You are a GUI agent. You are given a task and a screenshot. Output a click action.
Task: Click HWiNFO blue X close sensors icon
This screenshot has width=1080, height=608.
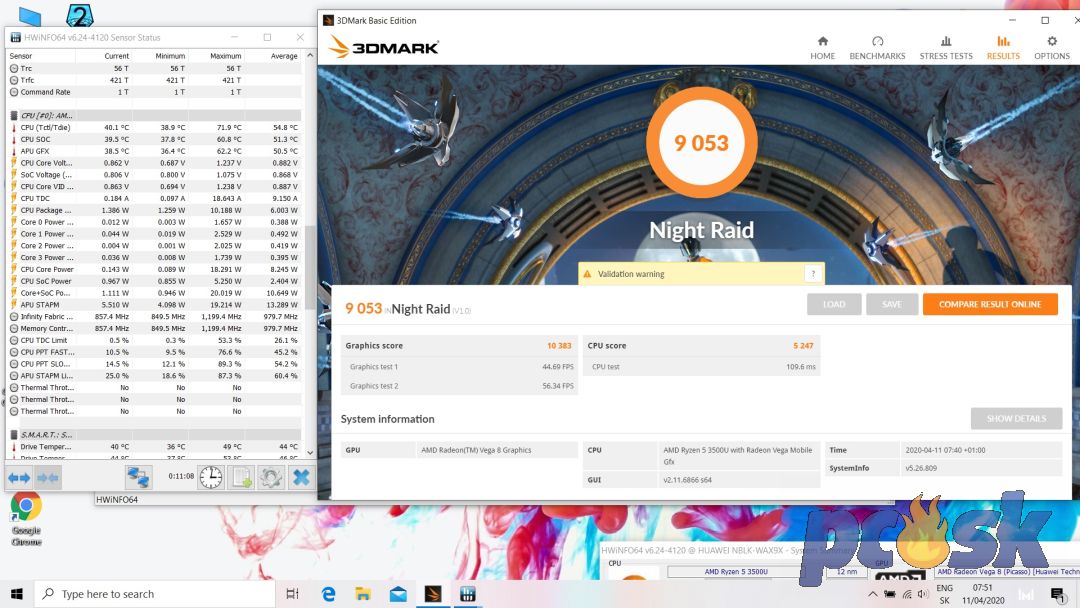click(x=301, y=477)
